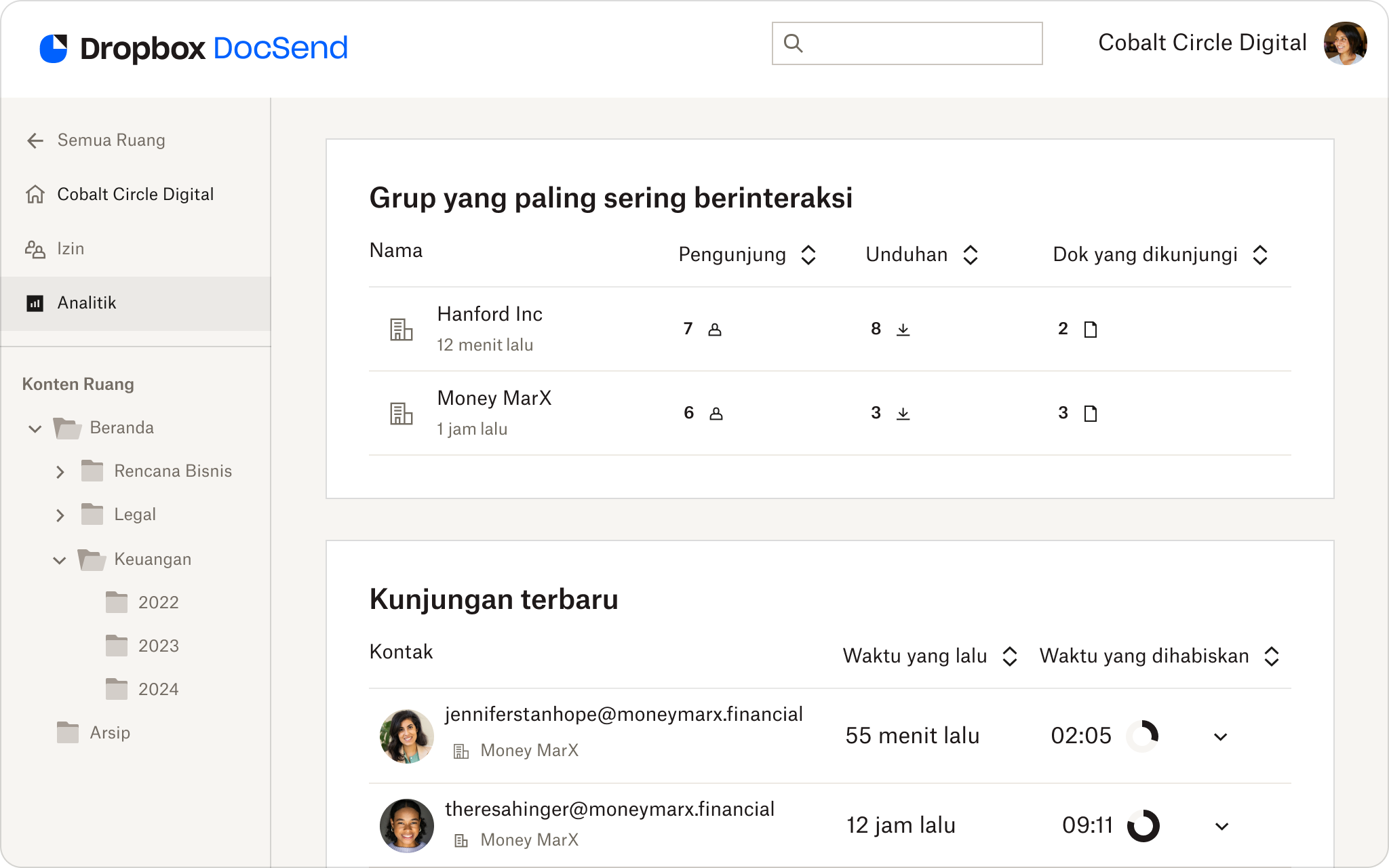Open the Hanford Inc group name
This screenshot has width=1389, height=868.
pyautogui.click(x=490, y=314)
